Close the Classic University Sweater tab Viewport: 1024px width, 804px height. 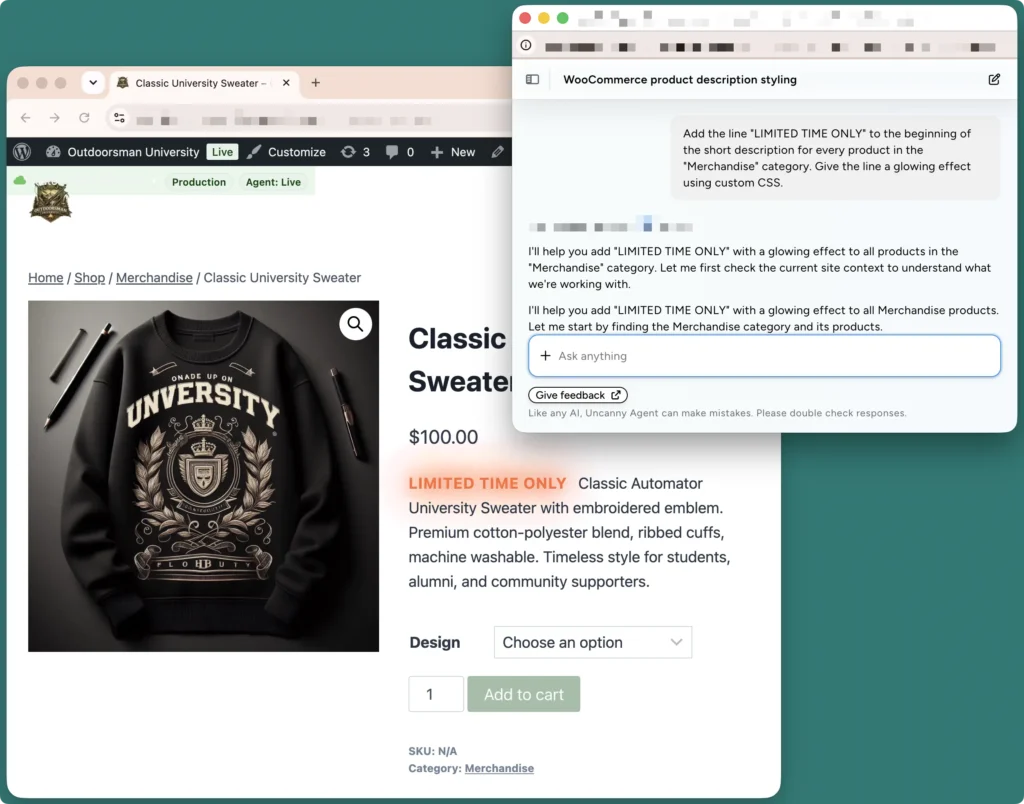286,83
